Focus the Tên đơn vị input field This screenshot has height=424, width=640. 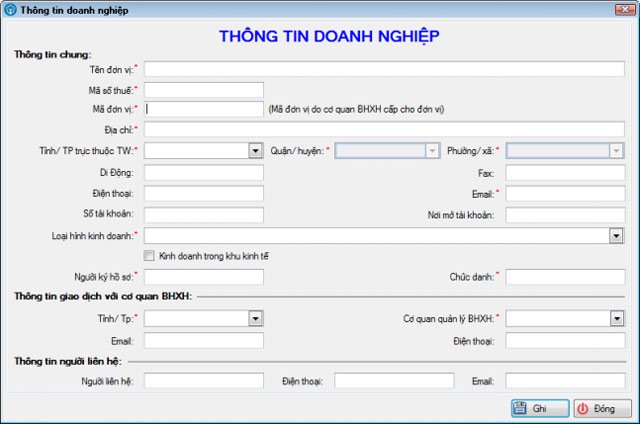click(384, 69)
